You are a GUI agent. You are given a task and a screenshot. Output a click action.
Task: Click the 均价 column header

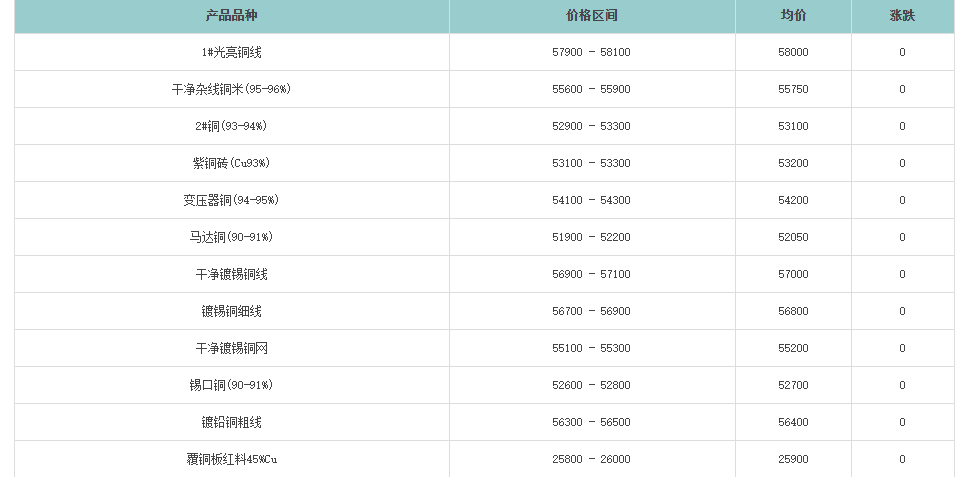[793, 16]
